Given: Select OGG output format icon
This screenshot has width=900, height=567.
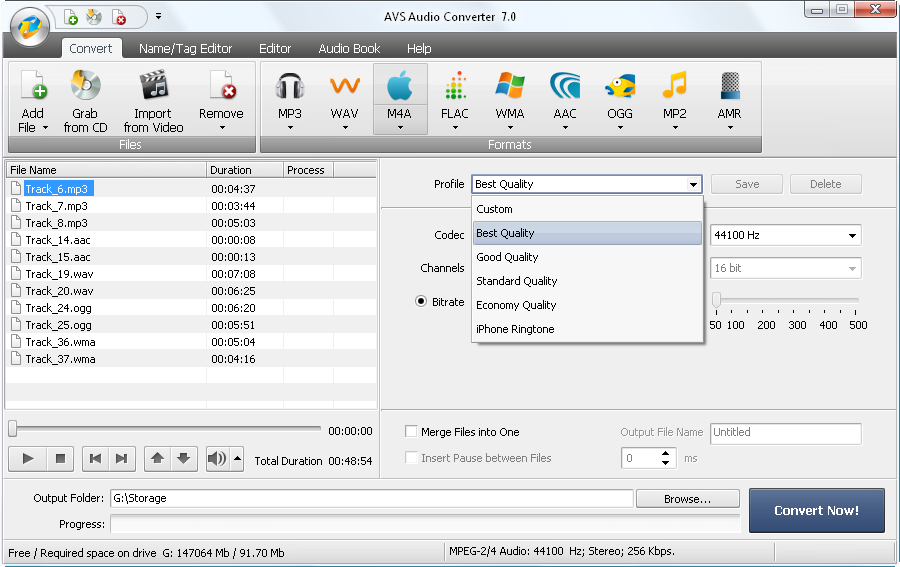Looking at the screenshot, I should pos(620,86).
